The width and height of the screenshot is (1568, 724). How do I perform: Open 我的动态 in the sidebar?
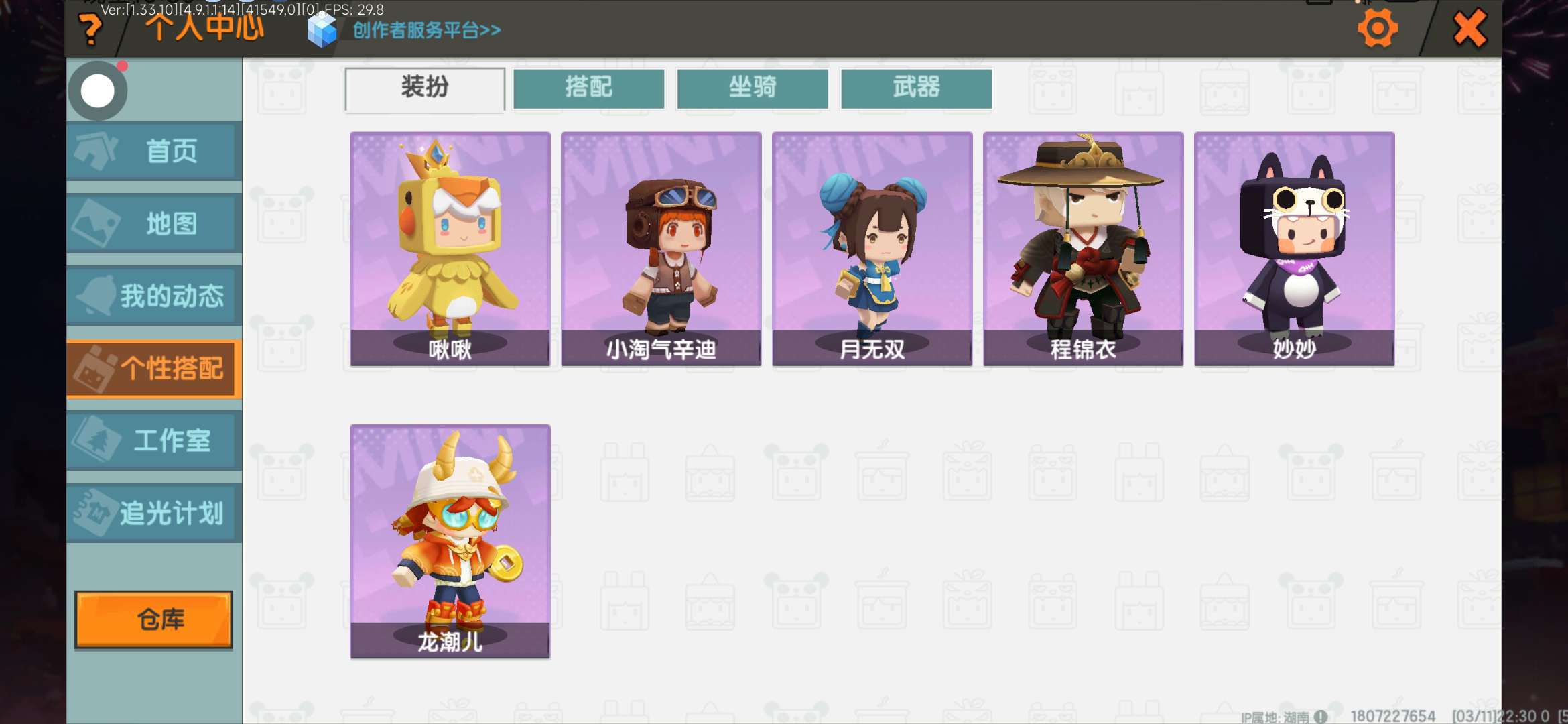pyautogui.click(x=154, y=296)
